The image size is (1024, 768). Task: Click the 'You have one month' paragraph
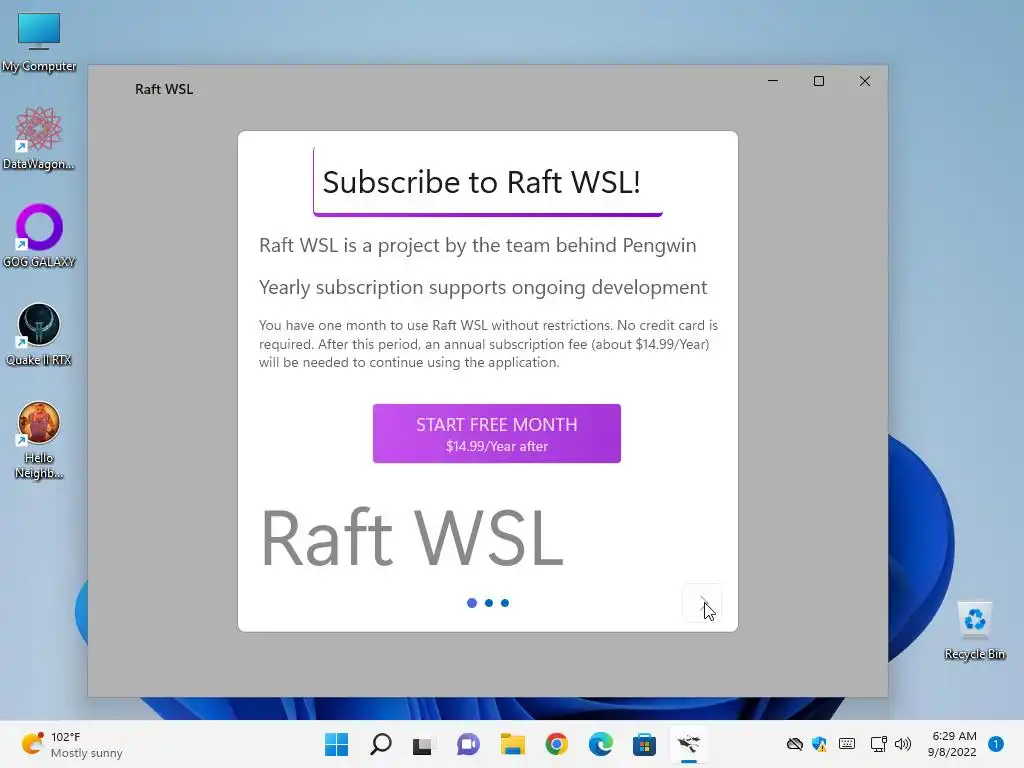point(488,344)
